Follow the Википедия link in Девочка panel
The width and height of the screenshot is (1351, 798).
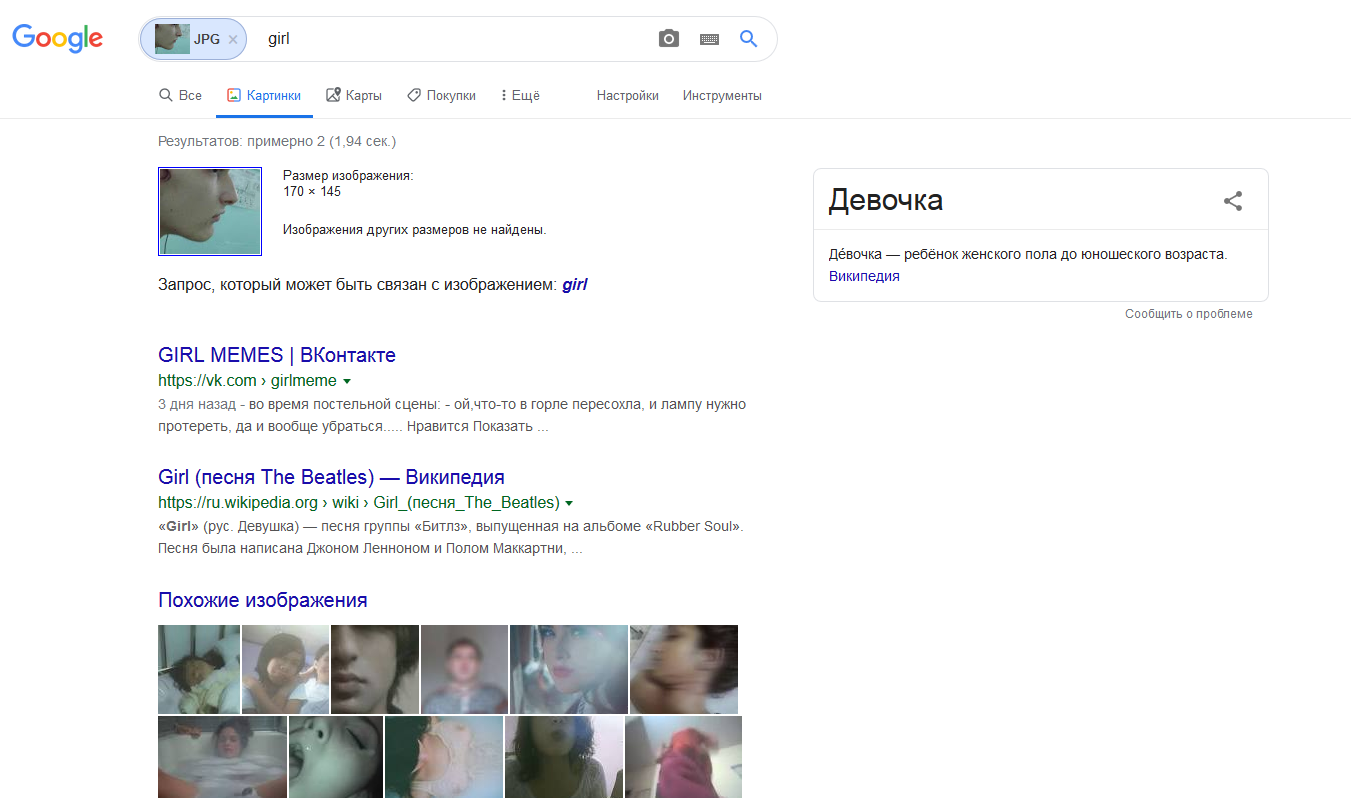(864, 276)
